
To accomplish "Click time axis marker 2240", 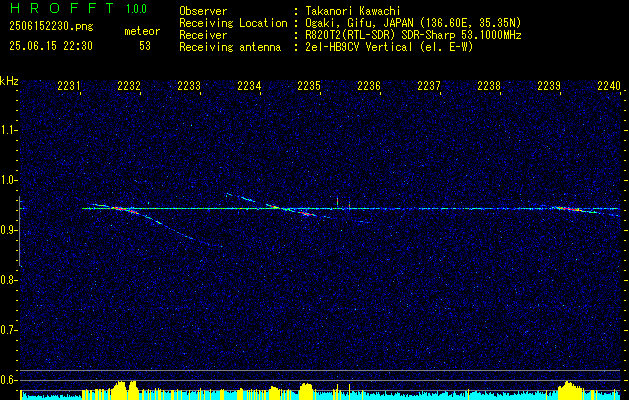I will click(609, 86).
